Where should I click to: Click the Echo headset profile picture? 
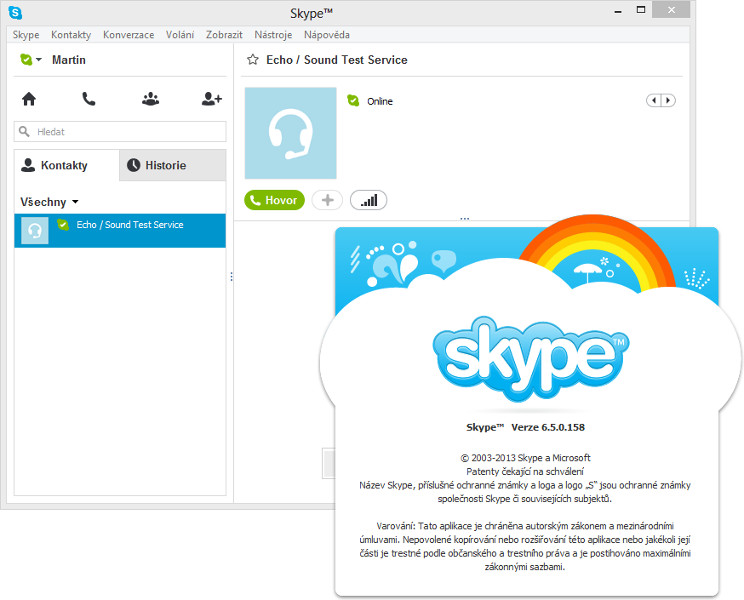coord(290,133)
